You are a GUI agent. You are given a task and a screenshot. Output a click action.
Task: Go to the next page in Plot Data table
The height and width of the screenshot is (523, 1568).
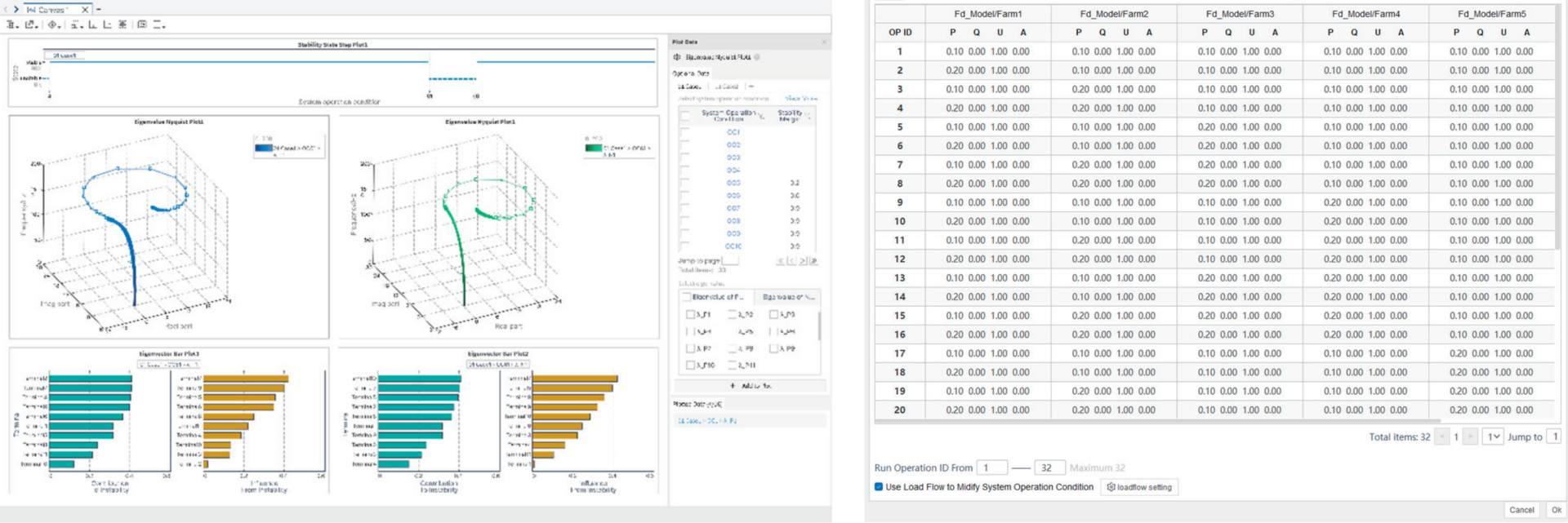(x=803, y=261)
